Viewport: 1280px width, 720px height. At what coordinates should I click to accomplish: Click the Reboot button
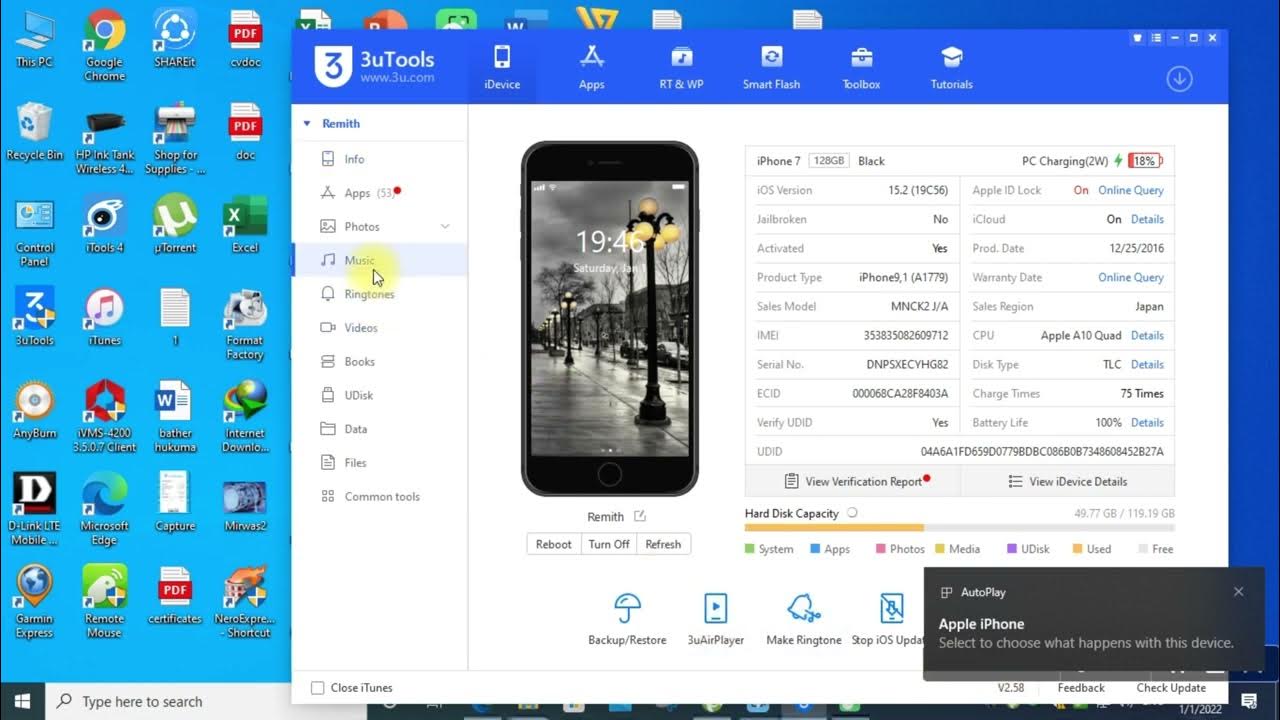553,544
